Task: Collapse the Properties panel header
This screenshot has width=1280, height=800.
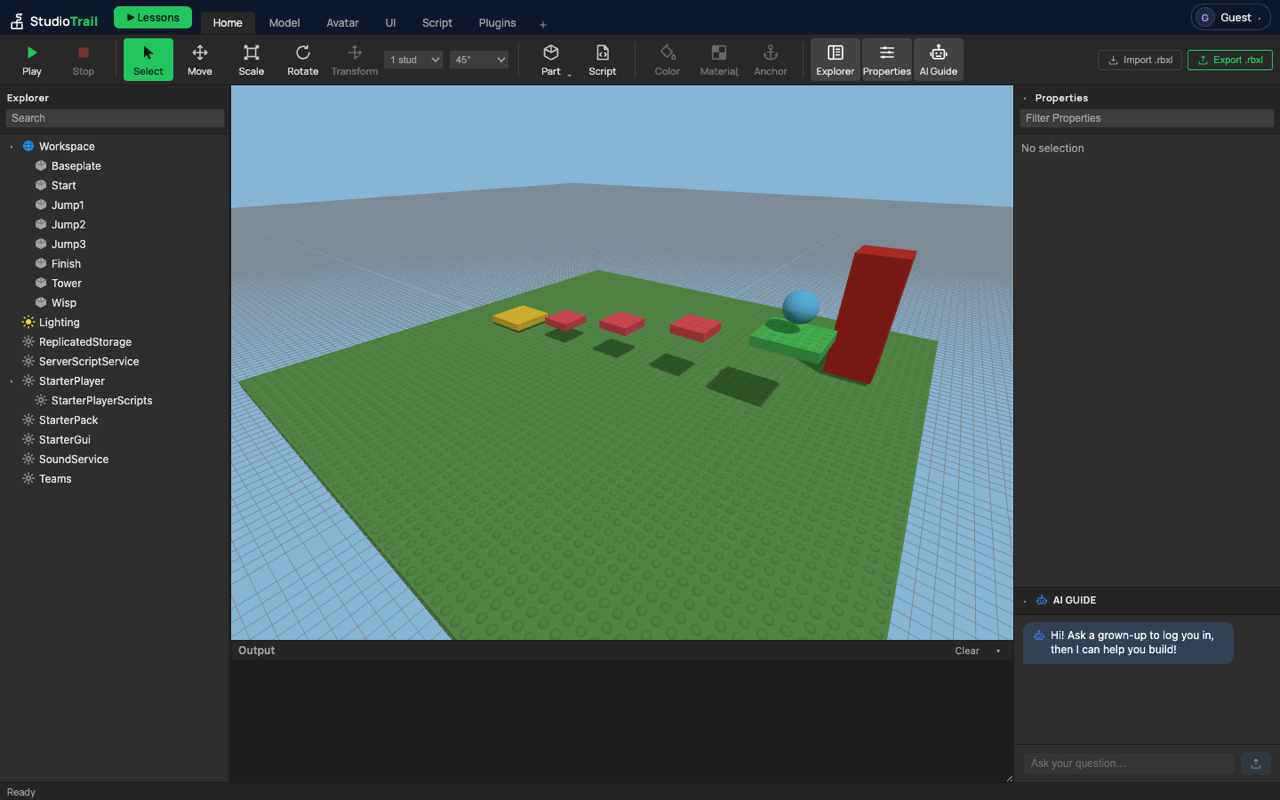Action: coord(1025,98)
